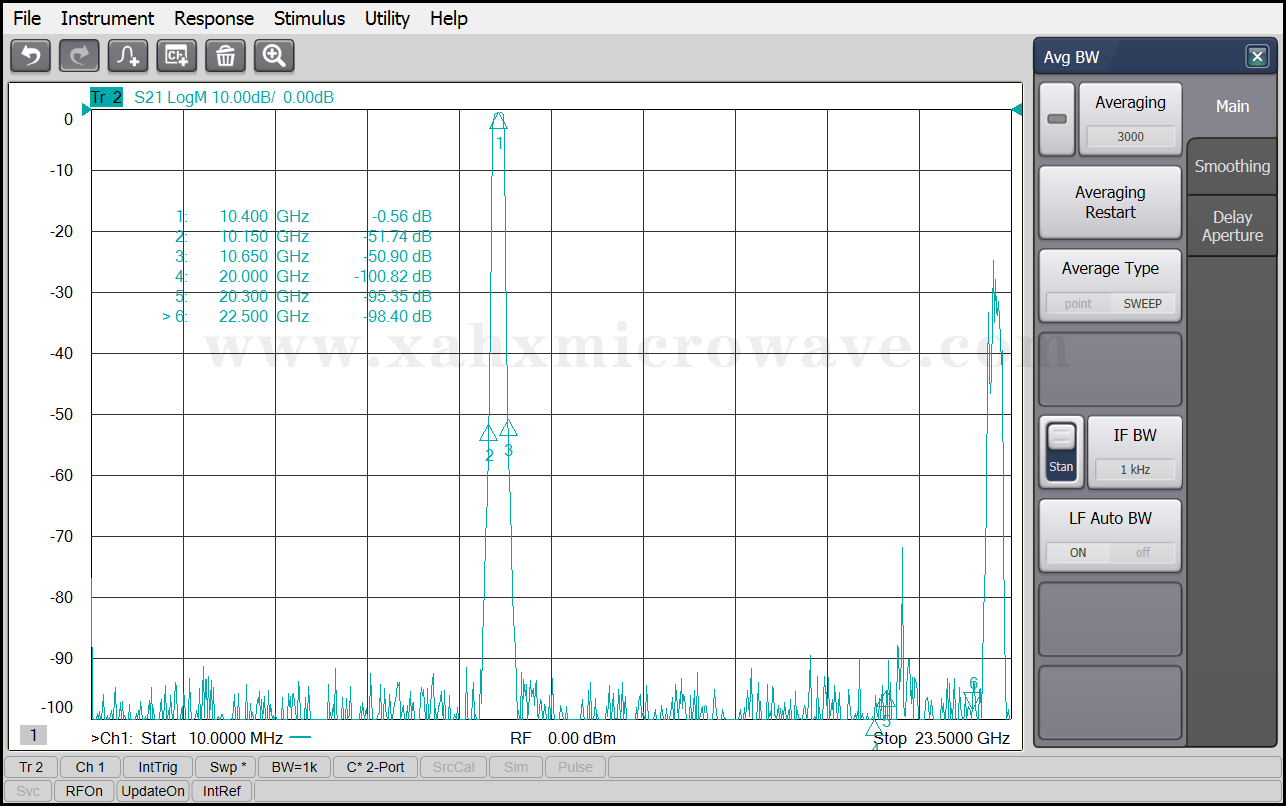Open the Stimulus menu

coord(309,18)
